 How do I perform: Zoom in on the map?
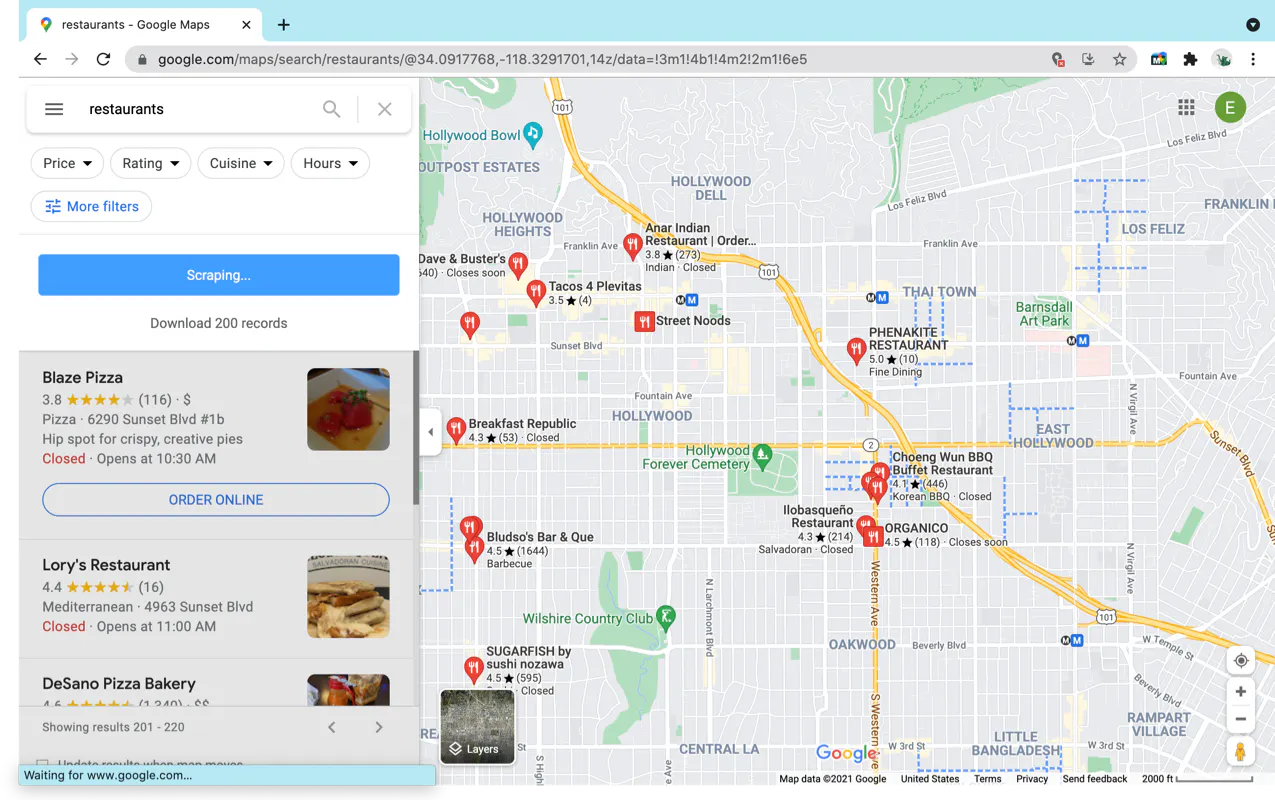pos(1240,692)
